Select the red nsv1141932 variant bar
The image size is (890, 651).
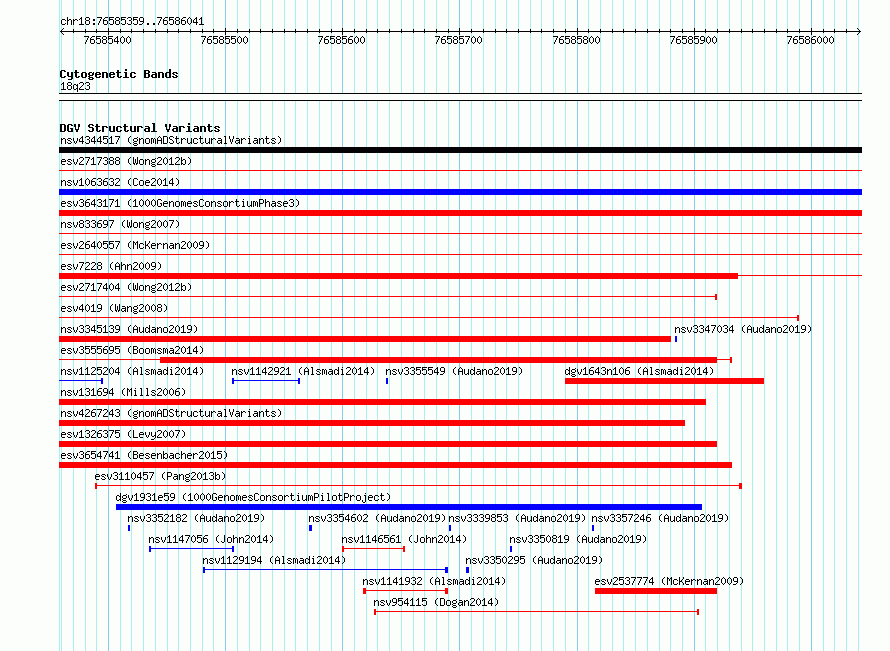[x=406, y=591]
